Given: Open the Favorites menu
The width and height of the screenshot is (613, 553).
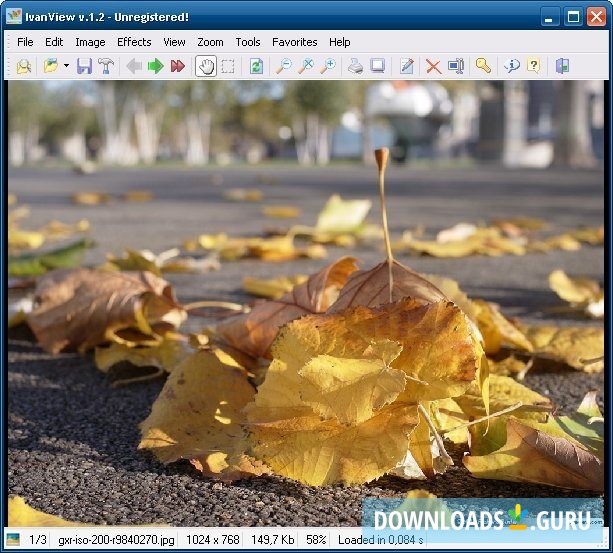Looking at the screenshot, I should (x=295, y=42).
